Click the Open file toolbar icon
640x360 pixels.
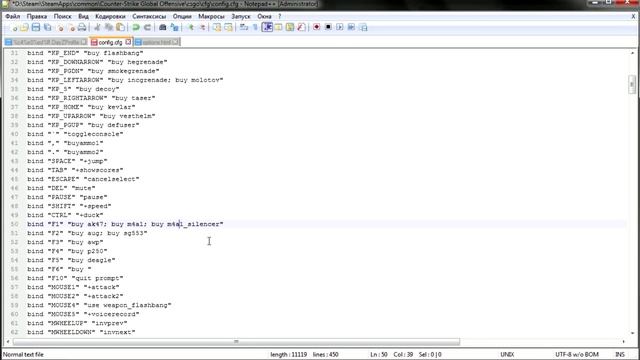24,27
